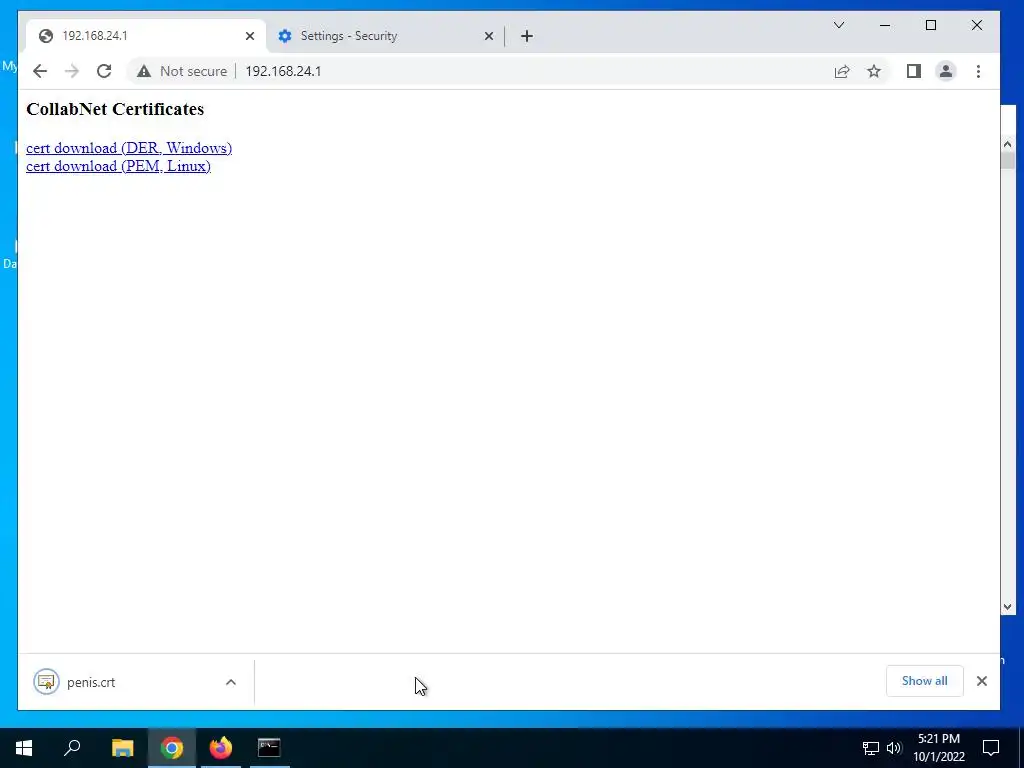The height and width of the screenshot is (768, 1024).
Task: Click the background window scroll-down arrow
Action: coord(1007,607)
